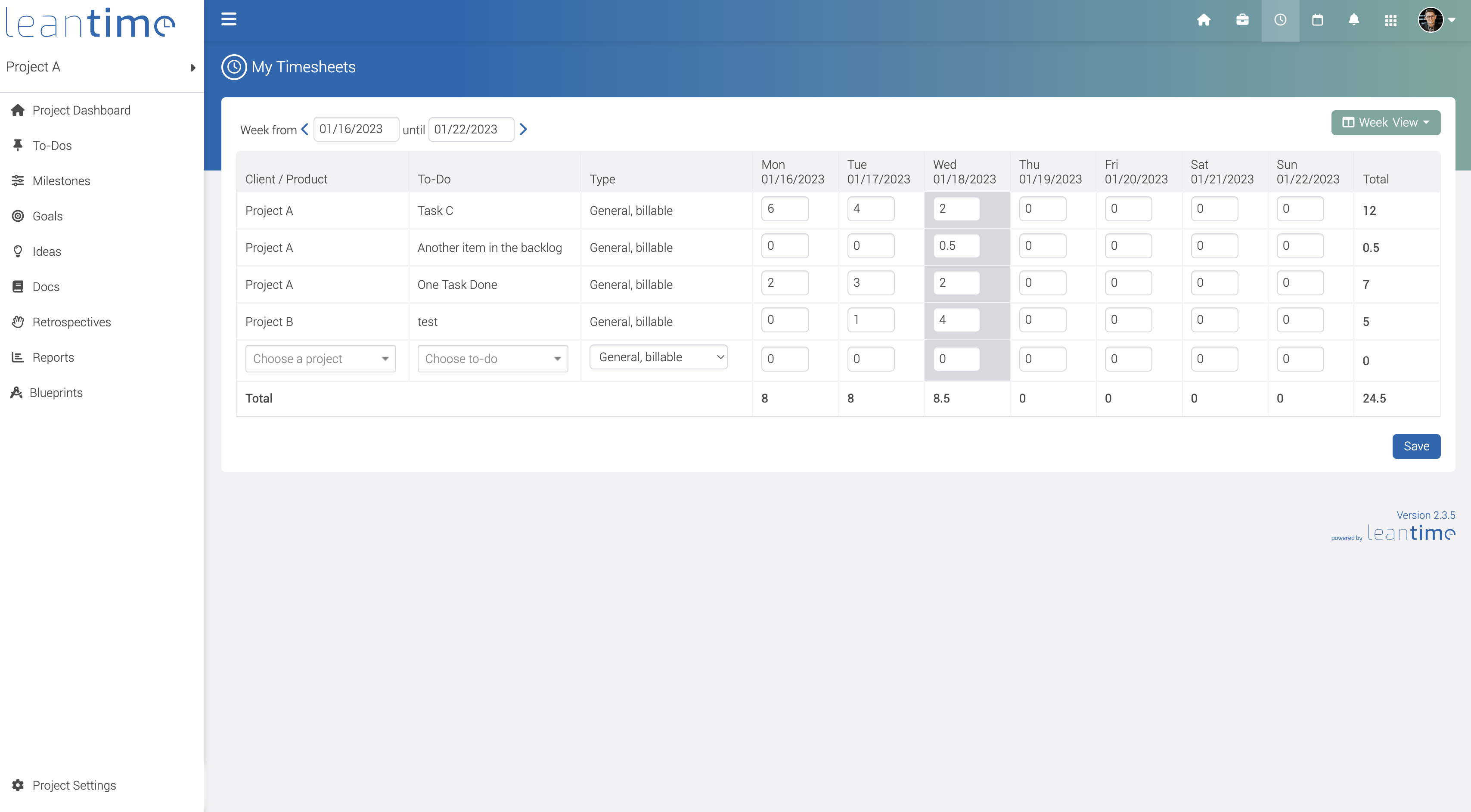Open the apps grid icon
1471x812 pixels.
(1390, 21)
